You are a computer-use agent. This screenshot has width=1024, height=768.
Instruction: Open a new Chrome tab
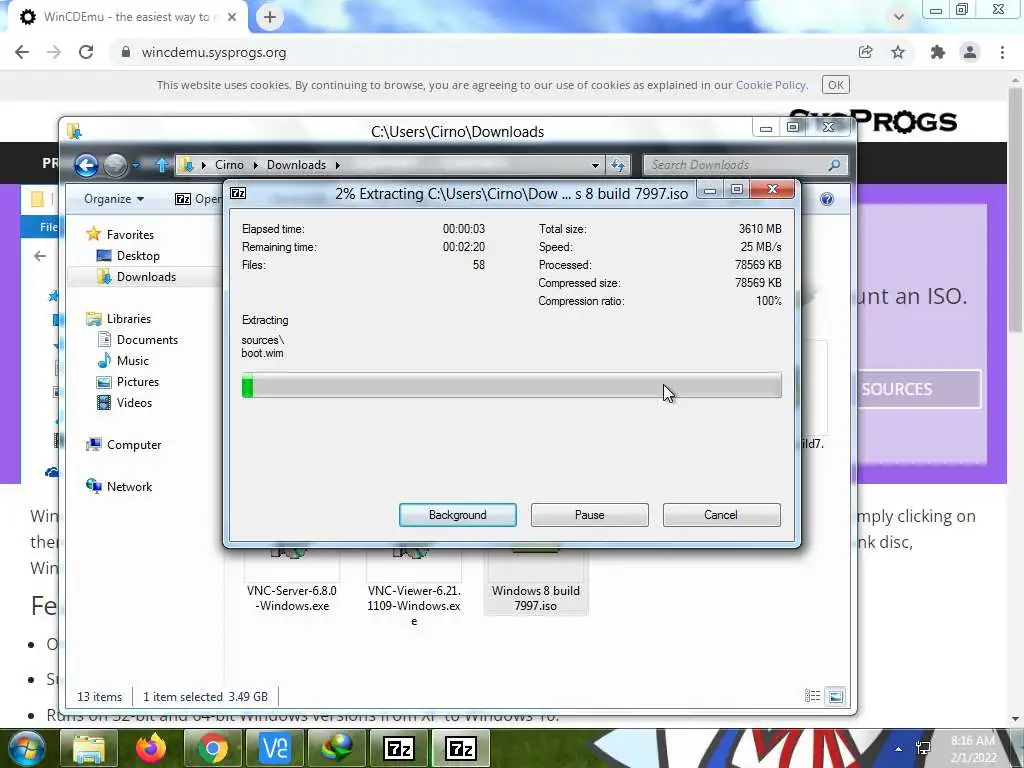(x=270, y=17)
